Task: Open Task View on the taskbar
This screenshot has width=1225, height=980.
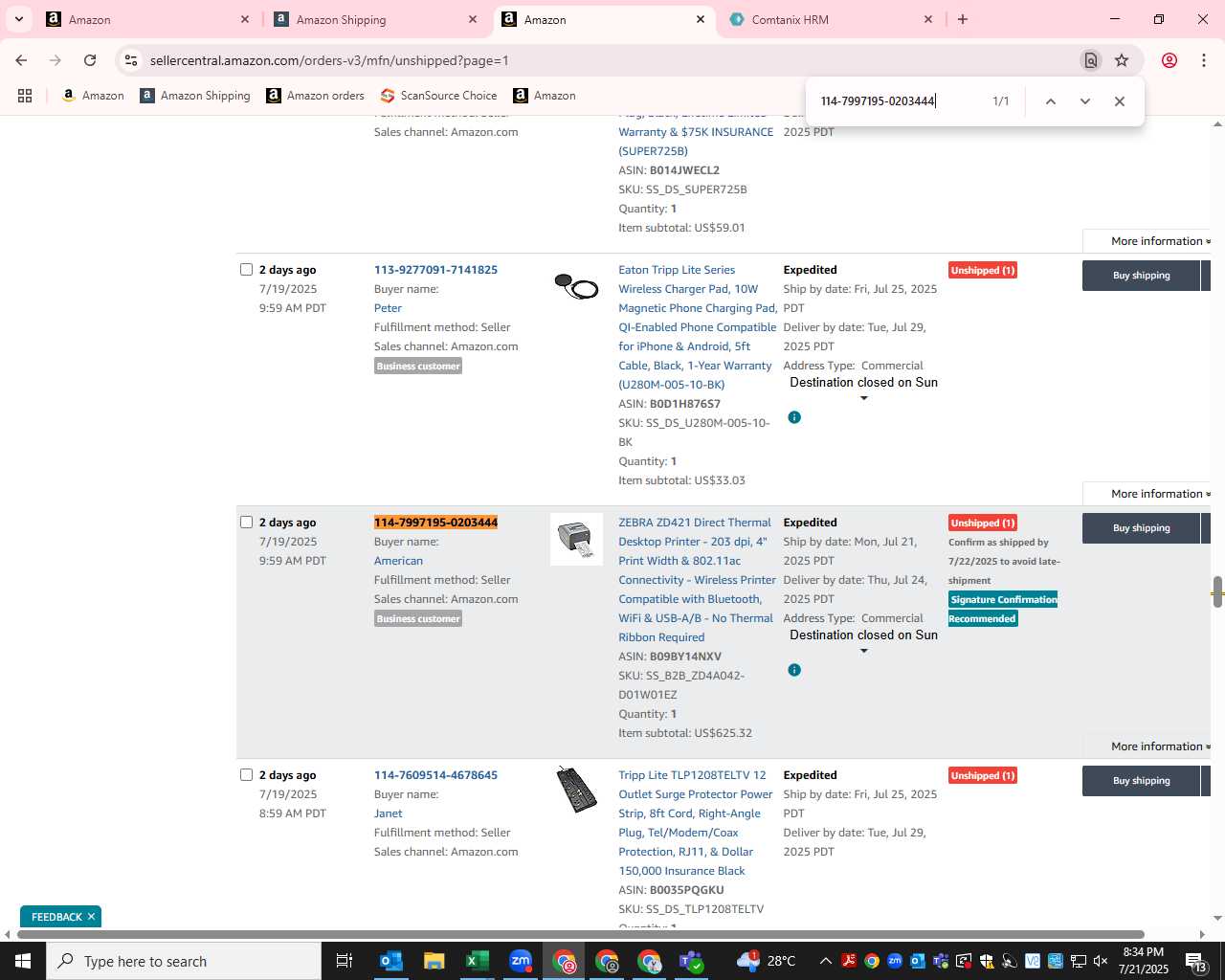Action: pos(345,961)
